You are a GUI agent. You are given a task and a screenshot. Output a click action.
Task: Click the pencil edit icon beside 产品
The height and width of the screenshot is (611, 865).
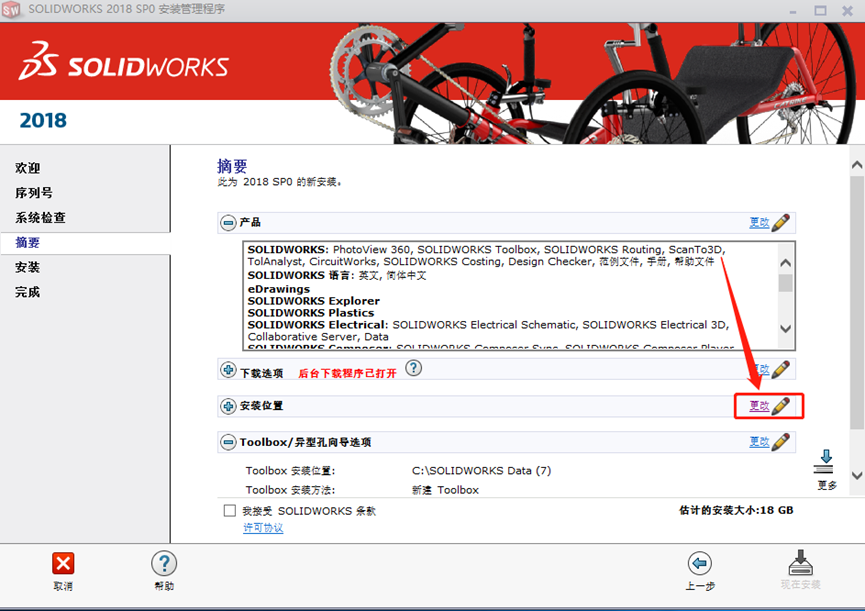click(781, 222)
